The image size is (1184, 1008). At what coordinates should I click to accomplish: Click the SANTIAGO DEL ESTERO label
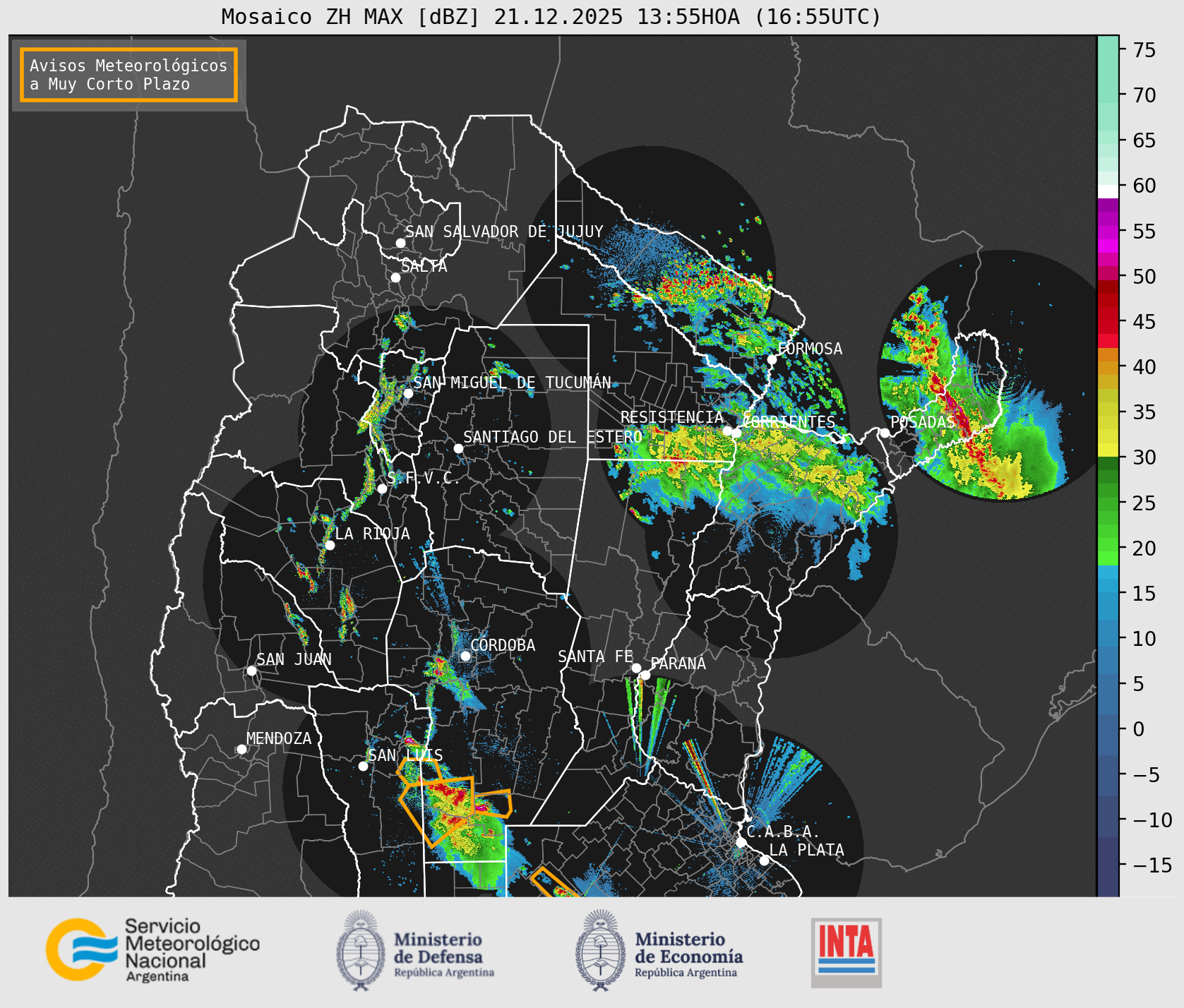(x=553, y=437)
